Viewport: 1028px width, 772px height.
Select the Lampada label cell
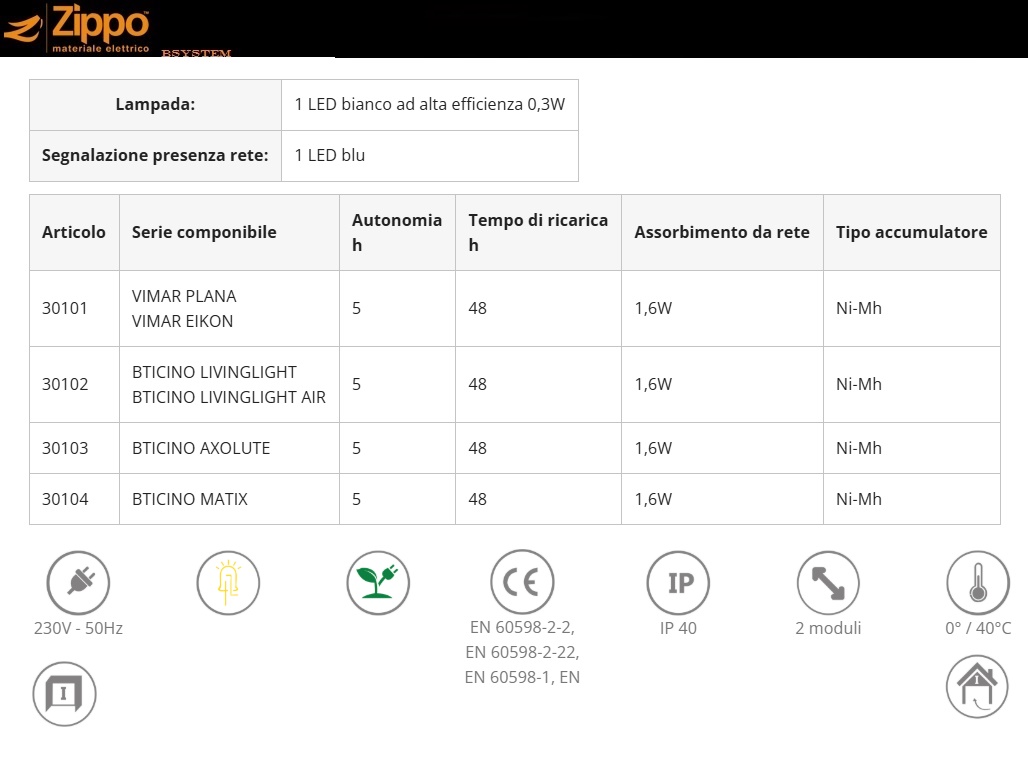click(x=155, y=105)
